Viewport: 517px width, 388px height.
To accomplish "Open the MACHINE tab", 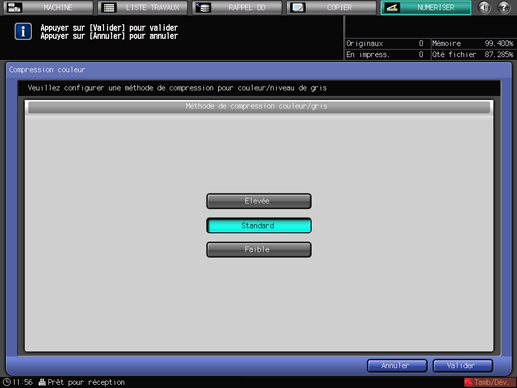I will click(48, 7).
